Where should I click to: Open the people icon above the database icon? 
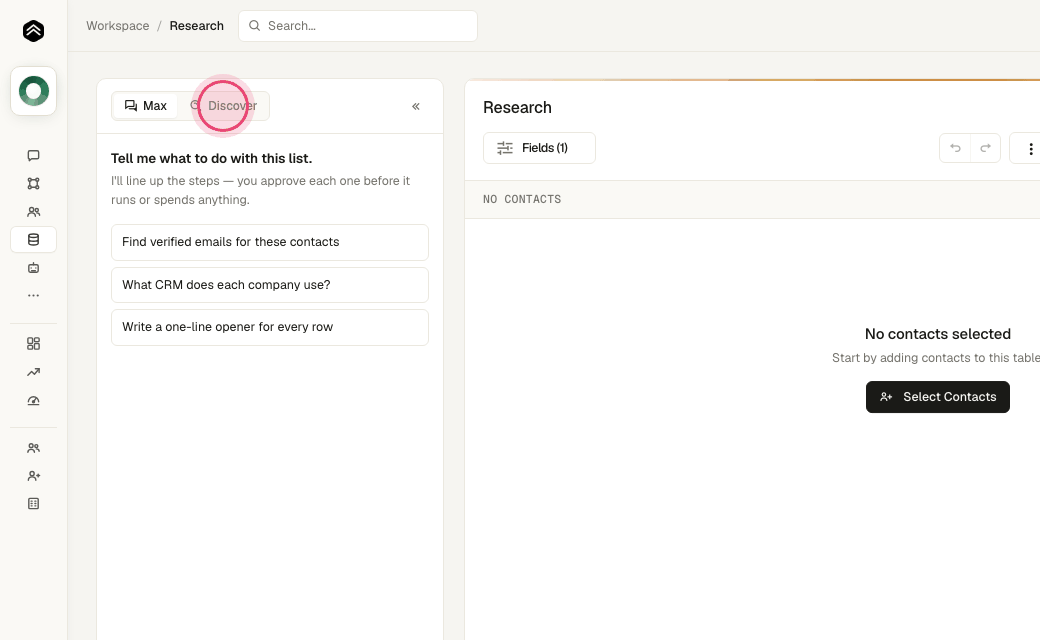(33, 212)
